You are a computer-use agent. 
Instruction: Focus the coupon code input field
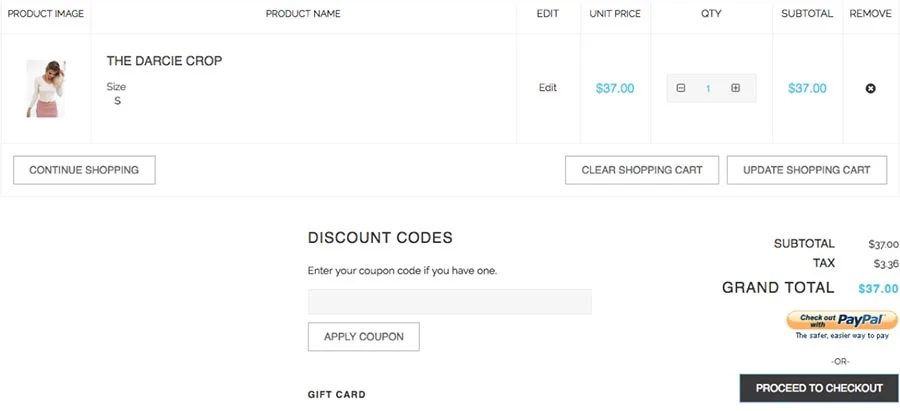coord(449,302)
